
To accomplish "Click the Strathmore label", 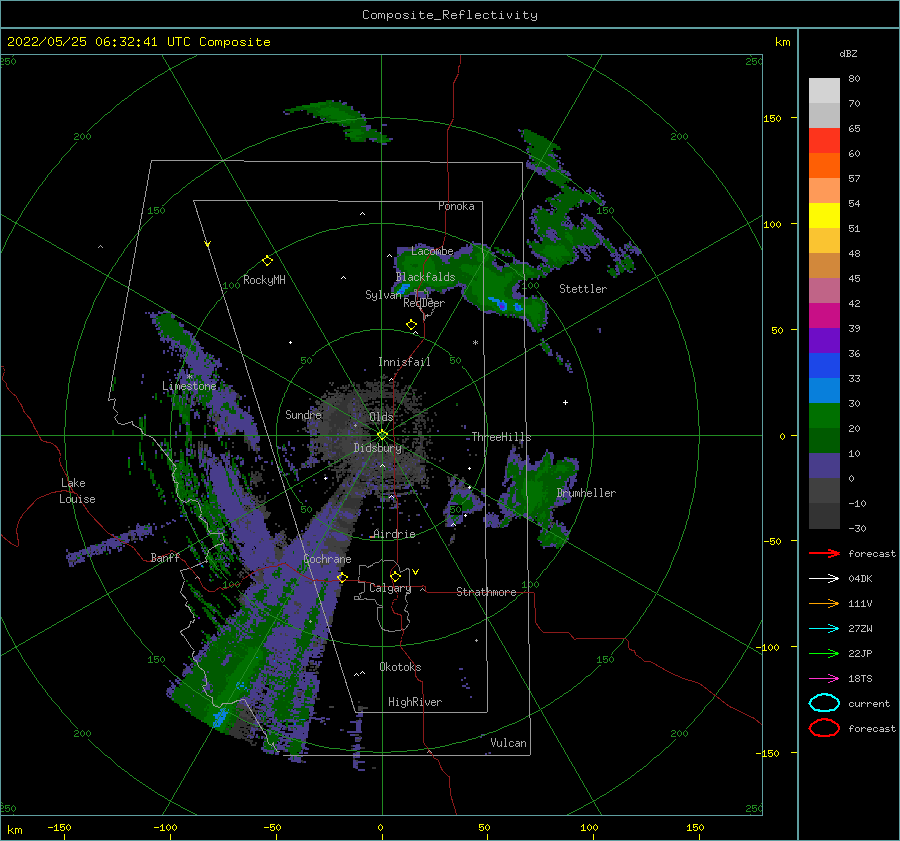I will point(486,592).
